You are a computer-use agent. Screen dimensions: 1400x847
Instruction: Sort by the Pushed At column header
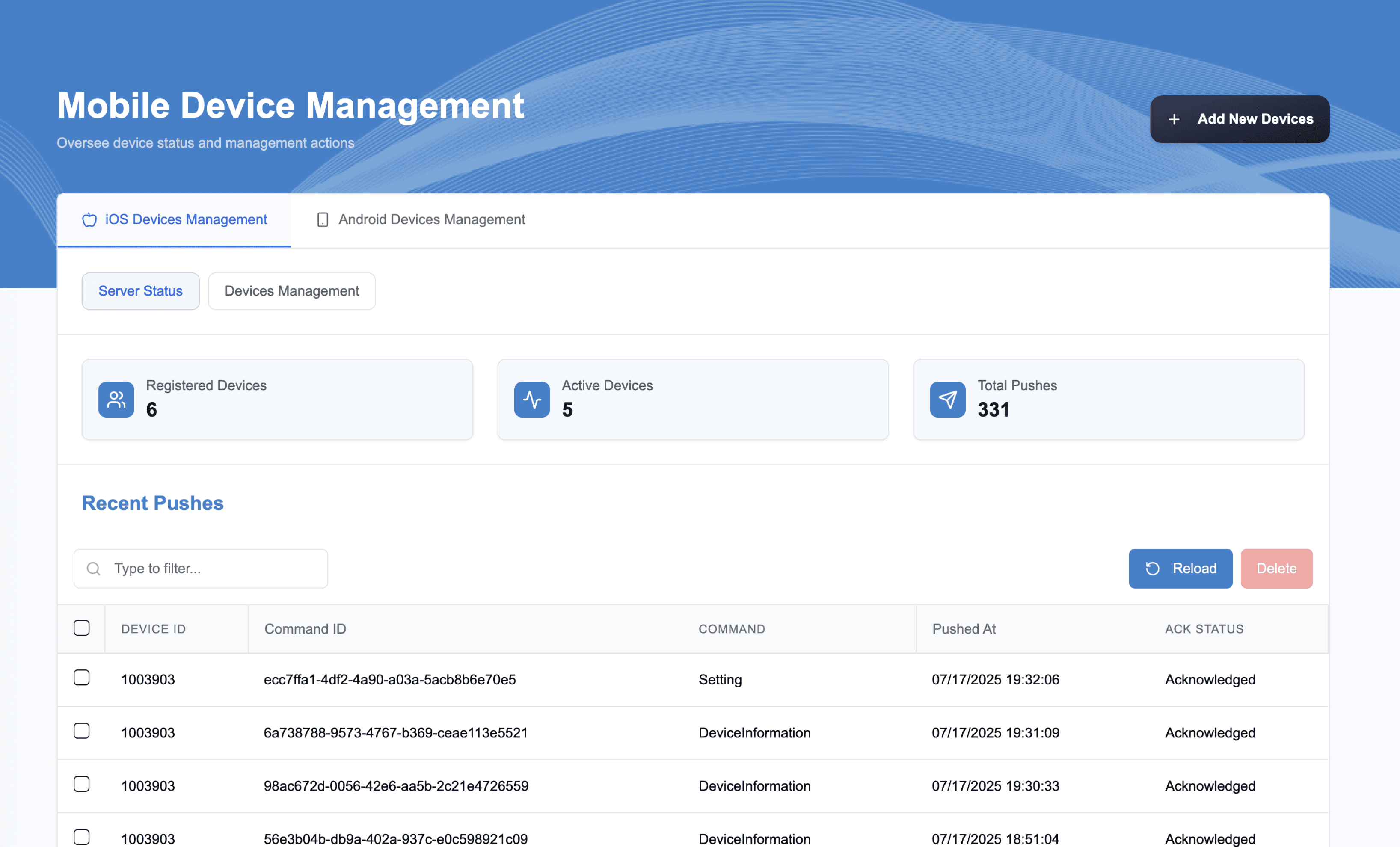[964, 629]
